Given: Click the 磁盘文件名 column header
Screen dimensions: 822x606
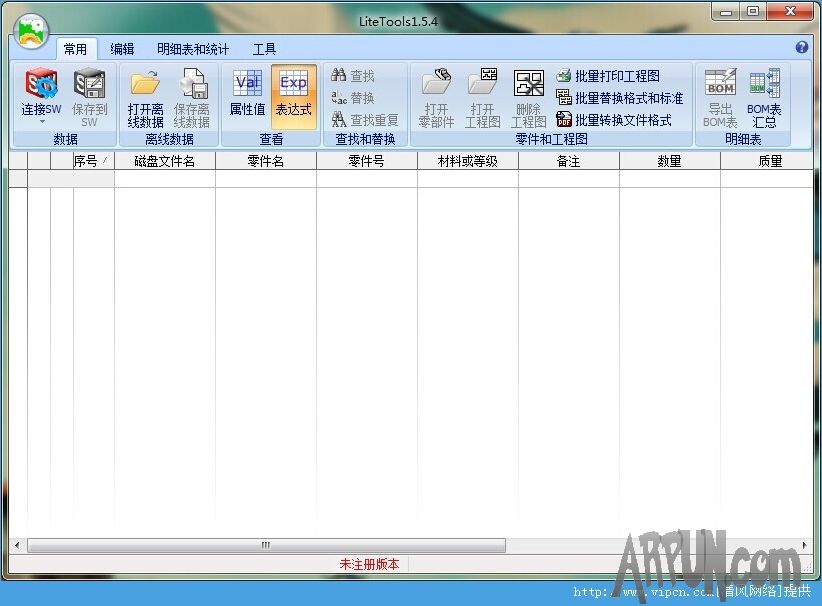Looking at the screenshot, I should coord(165,161).
